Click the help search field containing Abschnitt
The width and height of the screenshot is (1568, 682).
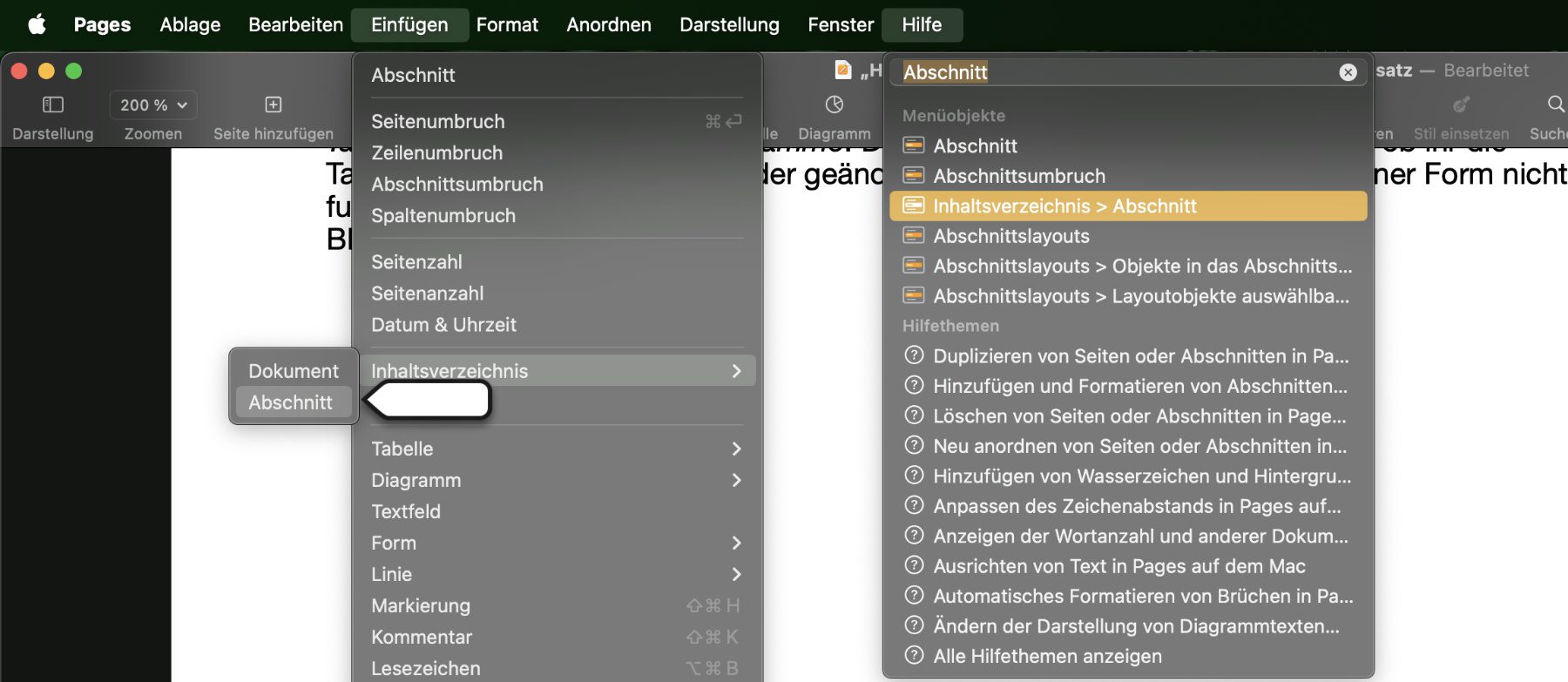click(x=1115, y=72)
